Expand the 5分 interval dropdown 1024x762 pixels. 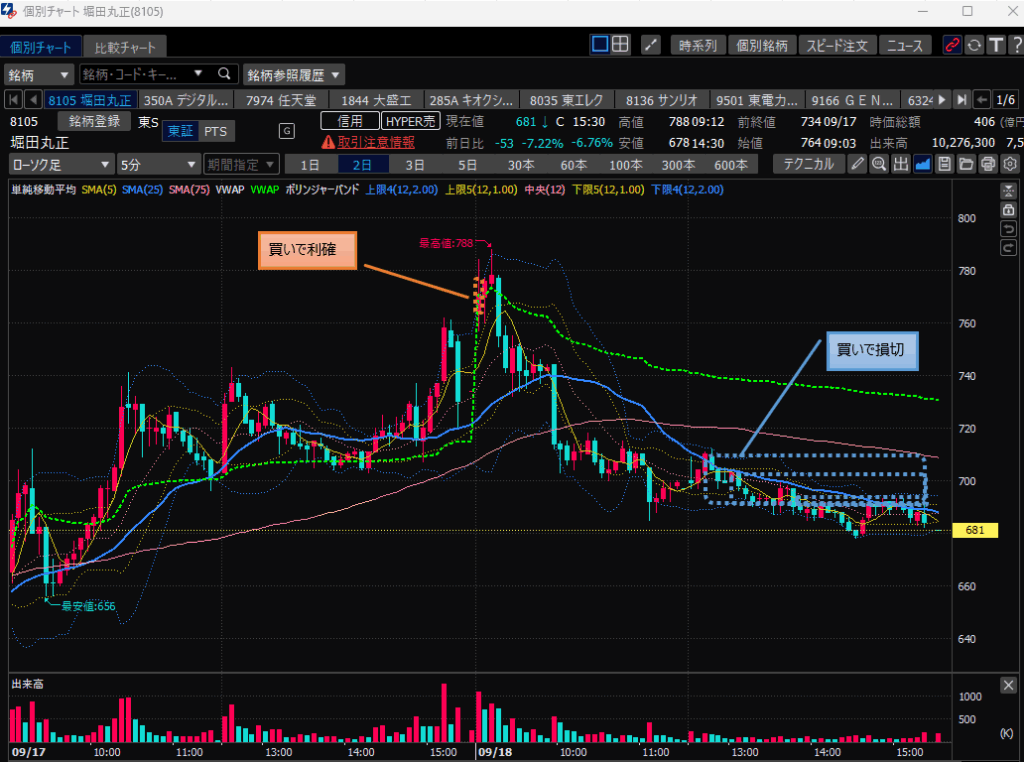coord(158,165)
